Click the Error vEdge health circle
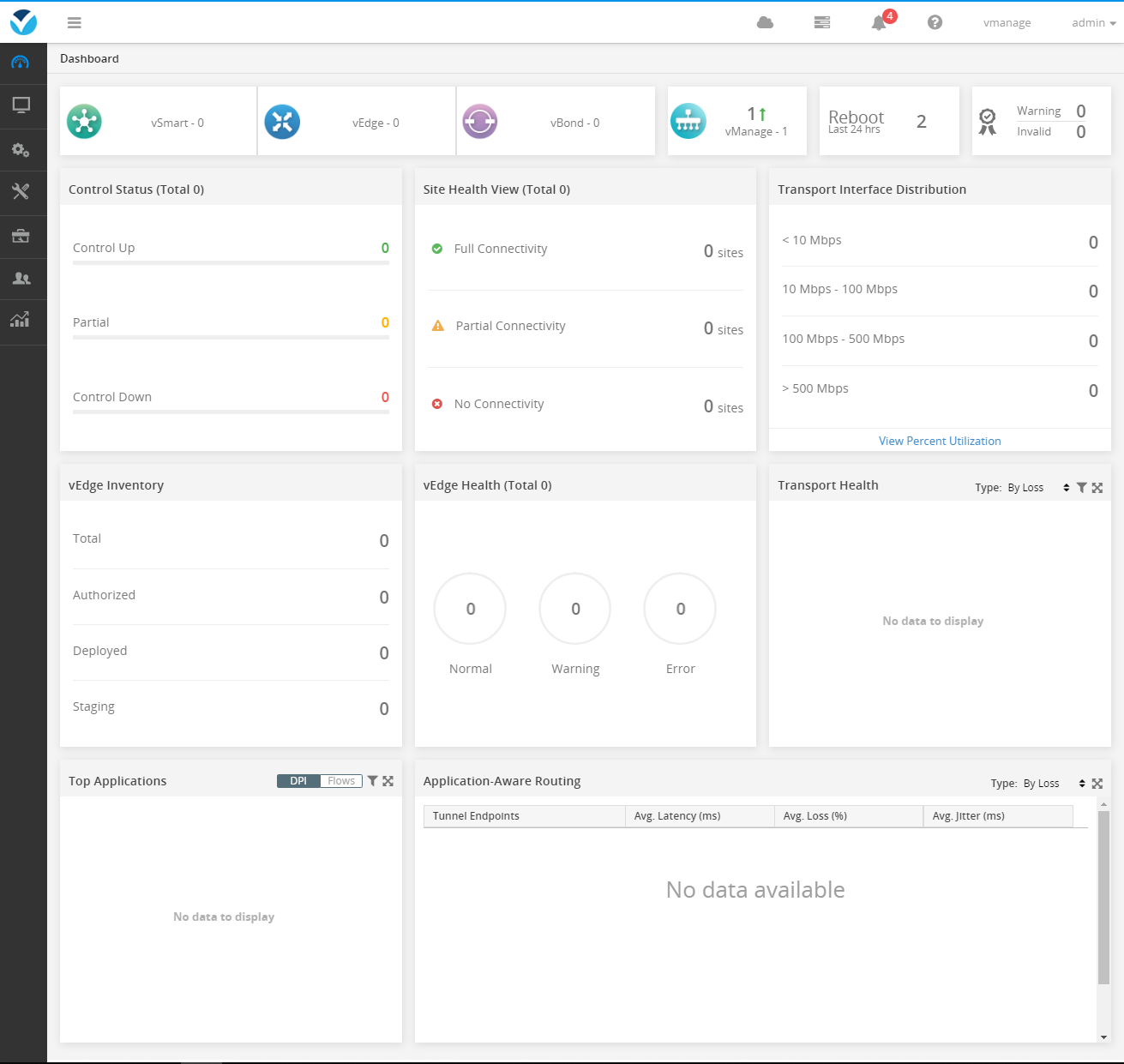 point(680,609)
